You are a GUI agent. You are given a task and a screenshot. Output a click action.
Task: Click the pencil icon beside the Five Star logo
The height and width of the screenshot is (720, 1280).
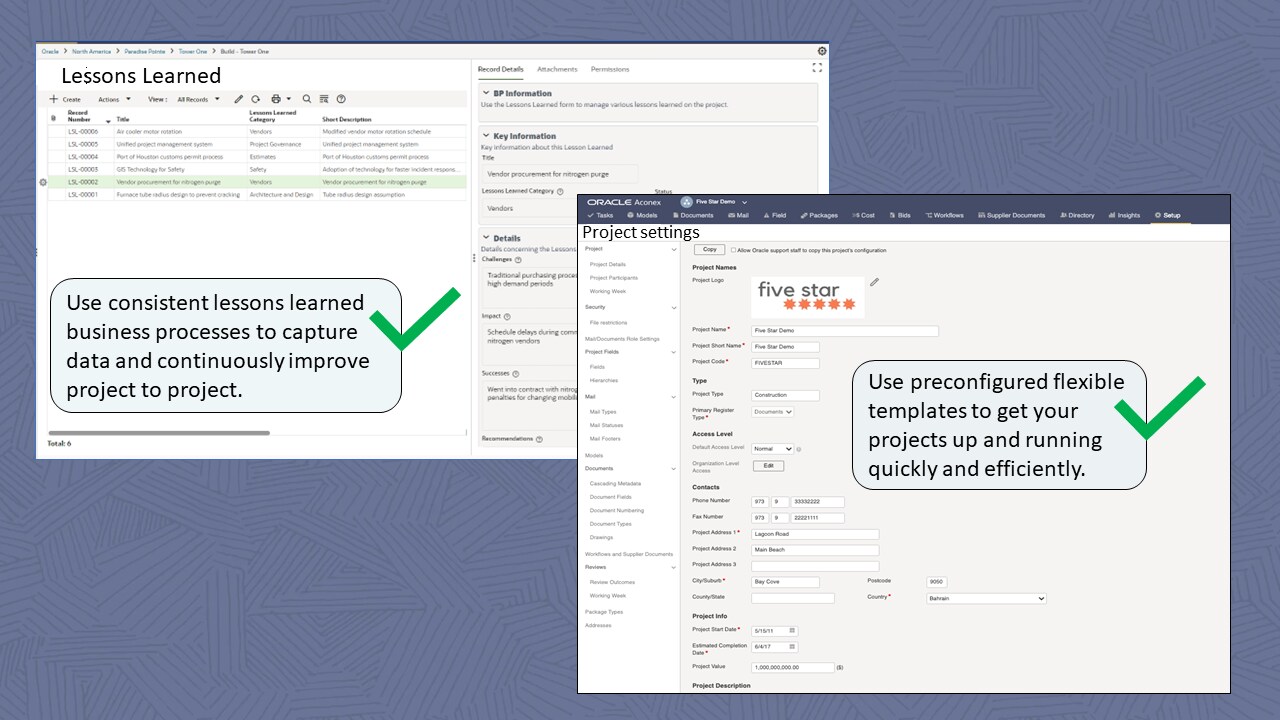(x=874, y=282)
